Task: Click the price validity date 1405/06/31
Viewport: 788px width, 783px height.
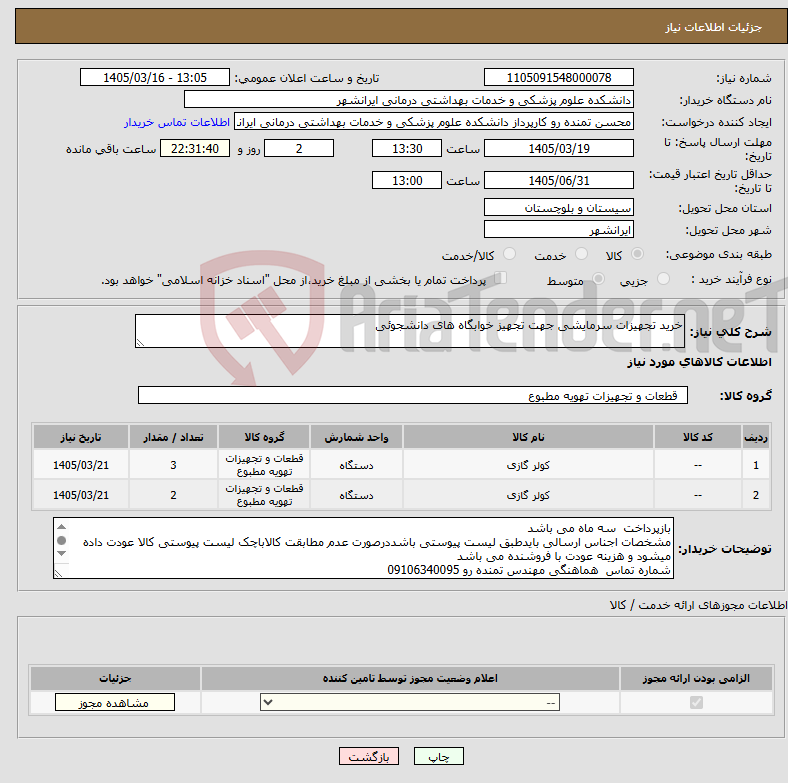Action: (559, 180)
